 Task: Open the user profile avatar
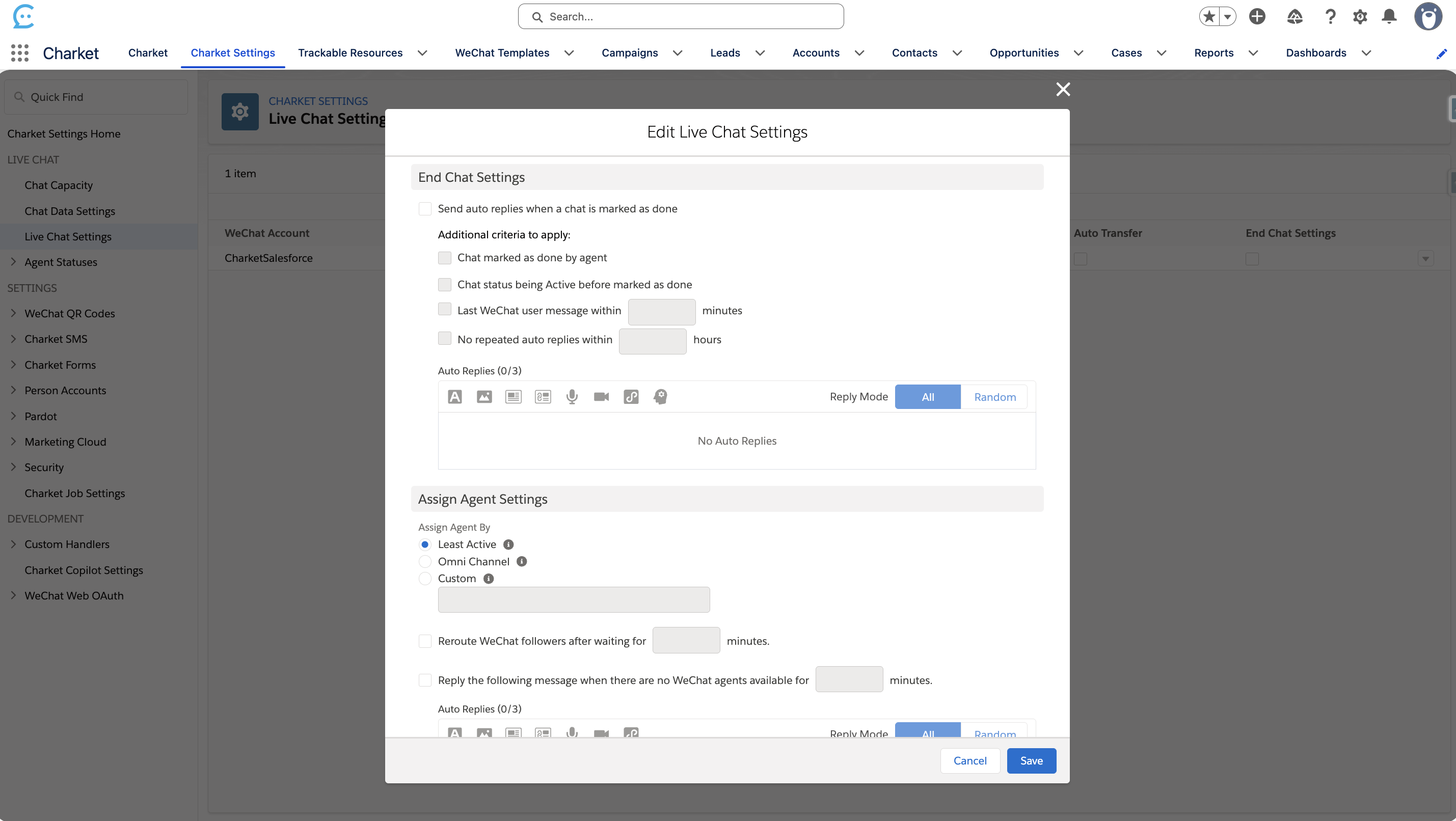pos(1428,16)
